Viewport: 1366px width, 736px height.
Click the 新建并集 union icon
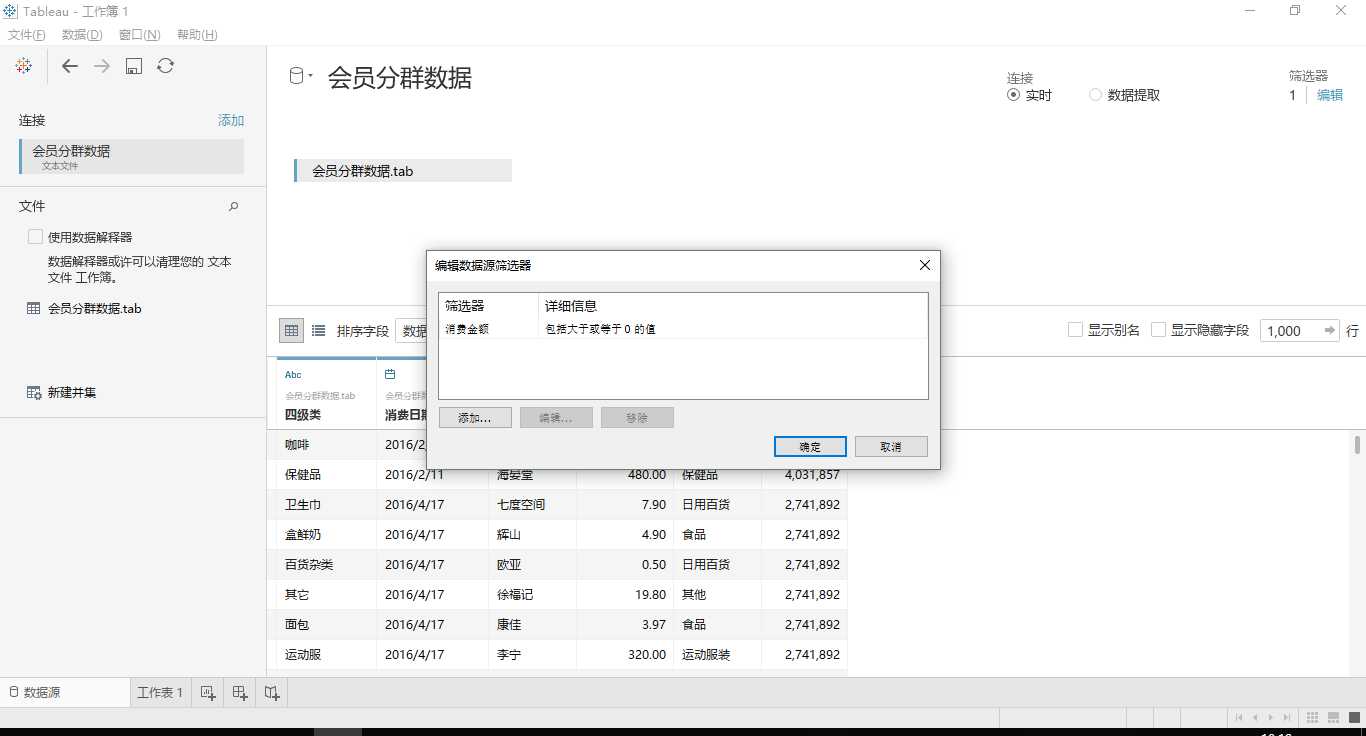click(x=34, y=393)
